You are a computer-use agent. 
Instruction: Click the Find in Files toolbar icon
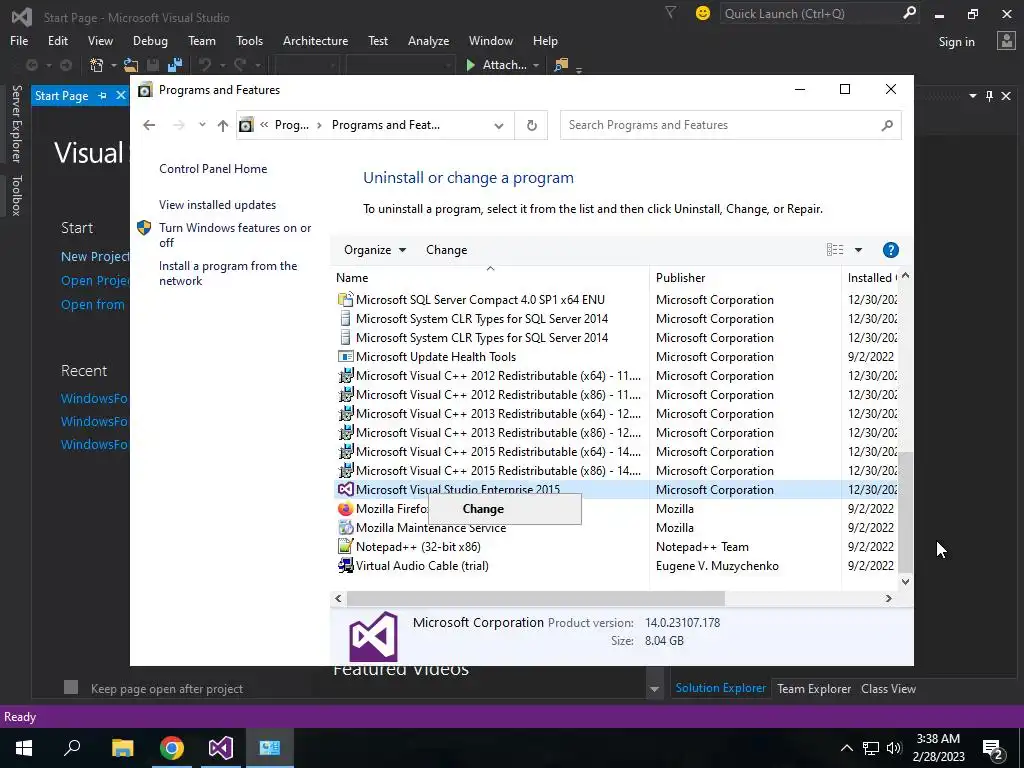pyautogui.click(x=561, y=65)
